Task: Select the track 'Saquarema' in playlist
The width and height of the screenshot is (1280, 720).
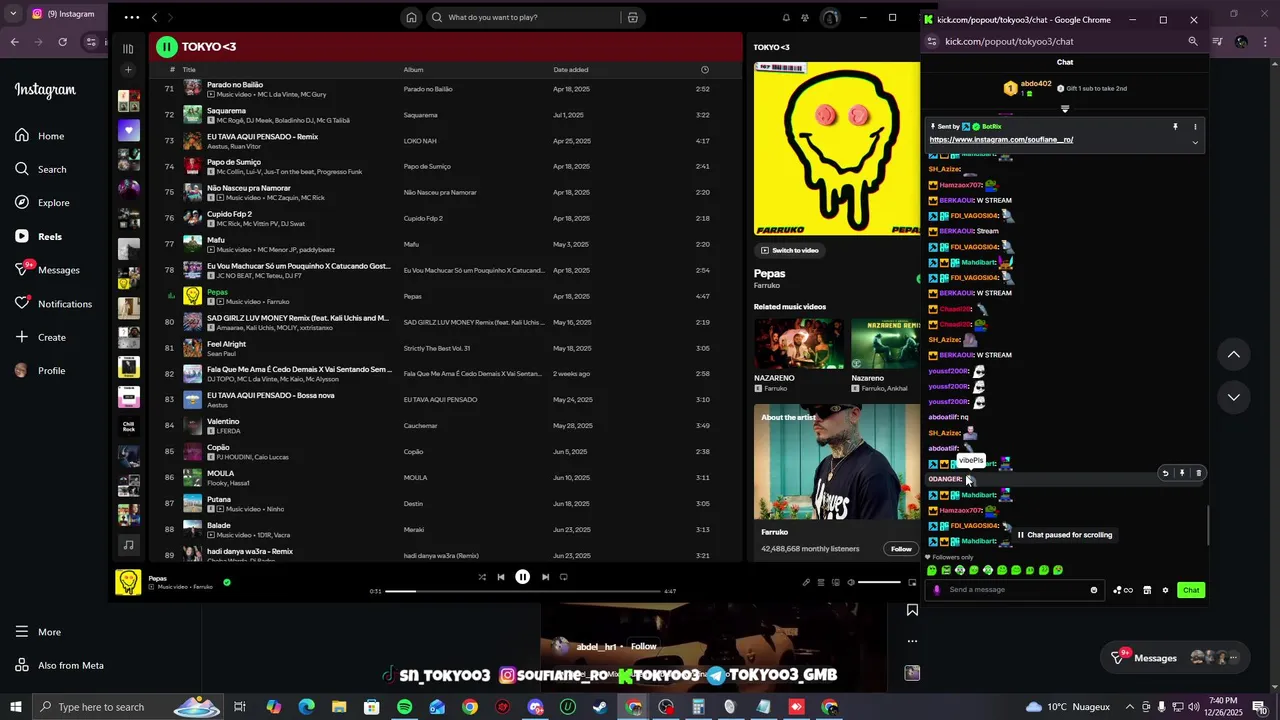Action: coord(444,115)
